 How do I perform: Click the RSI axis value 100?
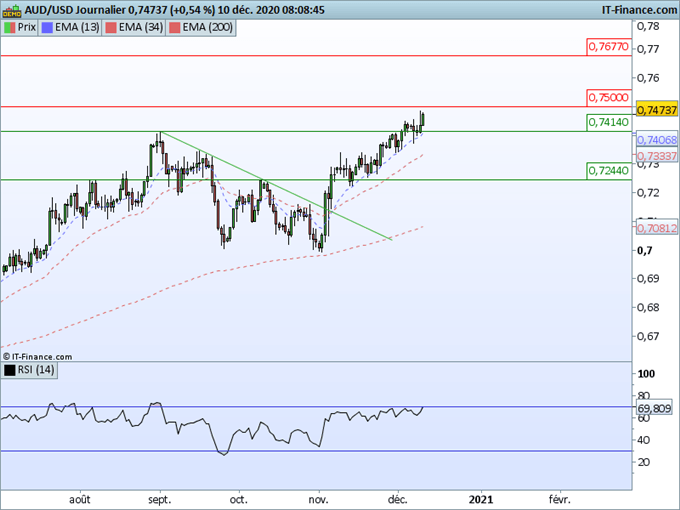coord(646,374)
